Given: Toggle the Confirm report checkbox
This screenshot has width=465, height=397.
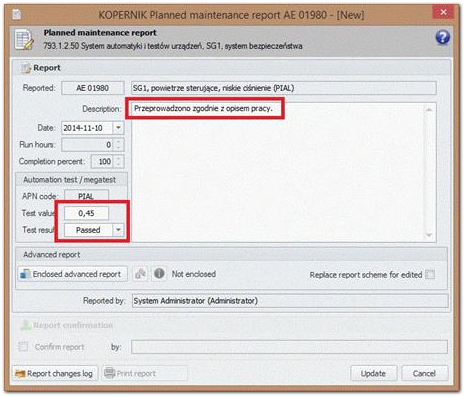Looking at the screenshot, I should pos(23,347).
